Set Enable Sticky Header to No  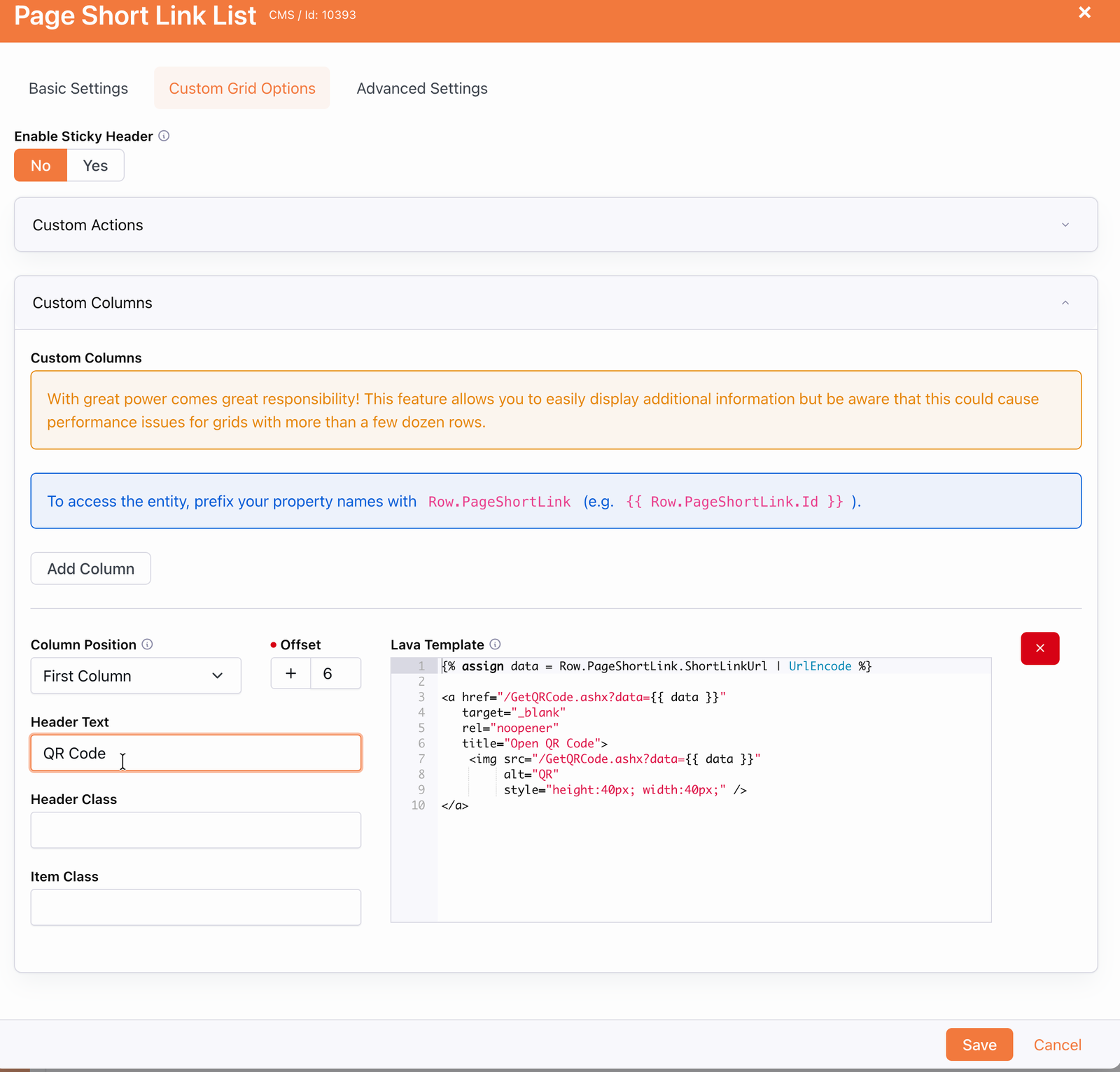coord(41,166)
